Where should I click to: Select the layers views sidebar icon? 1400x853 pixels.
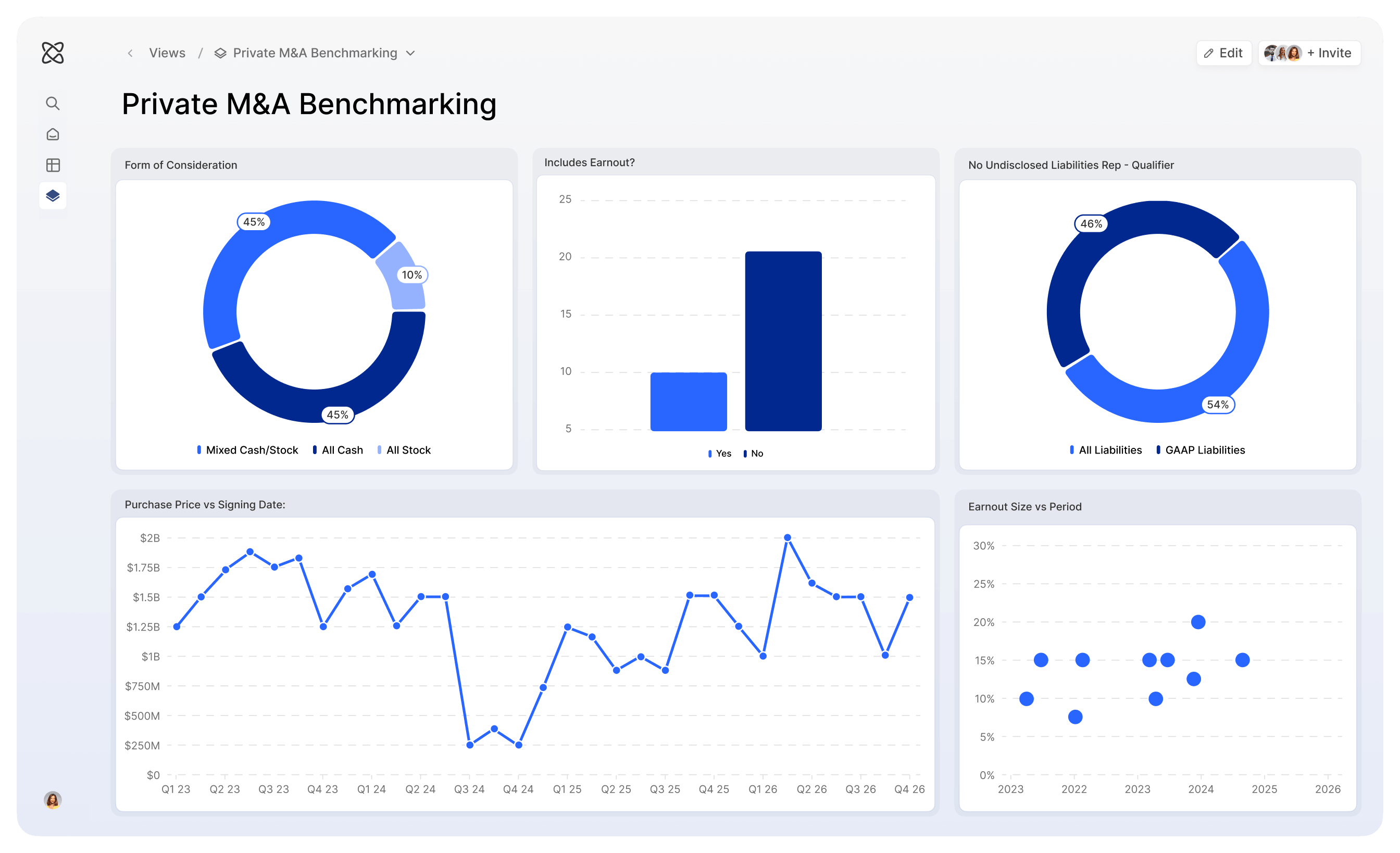click(53, 196)
